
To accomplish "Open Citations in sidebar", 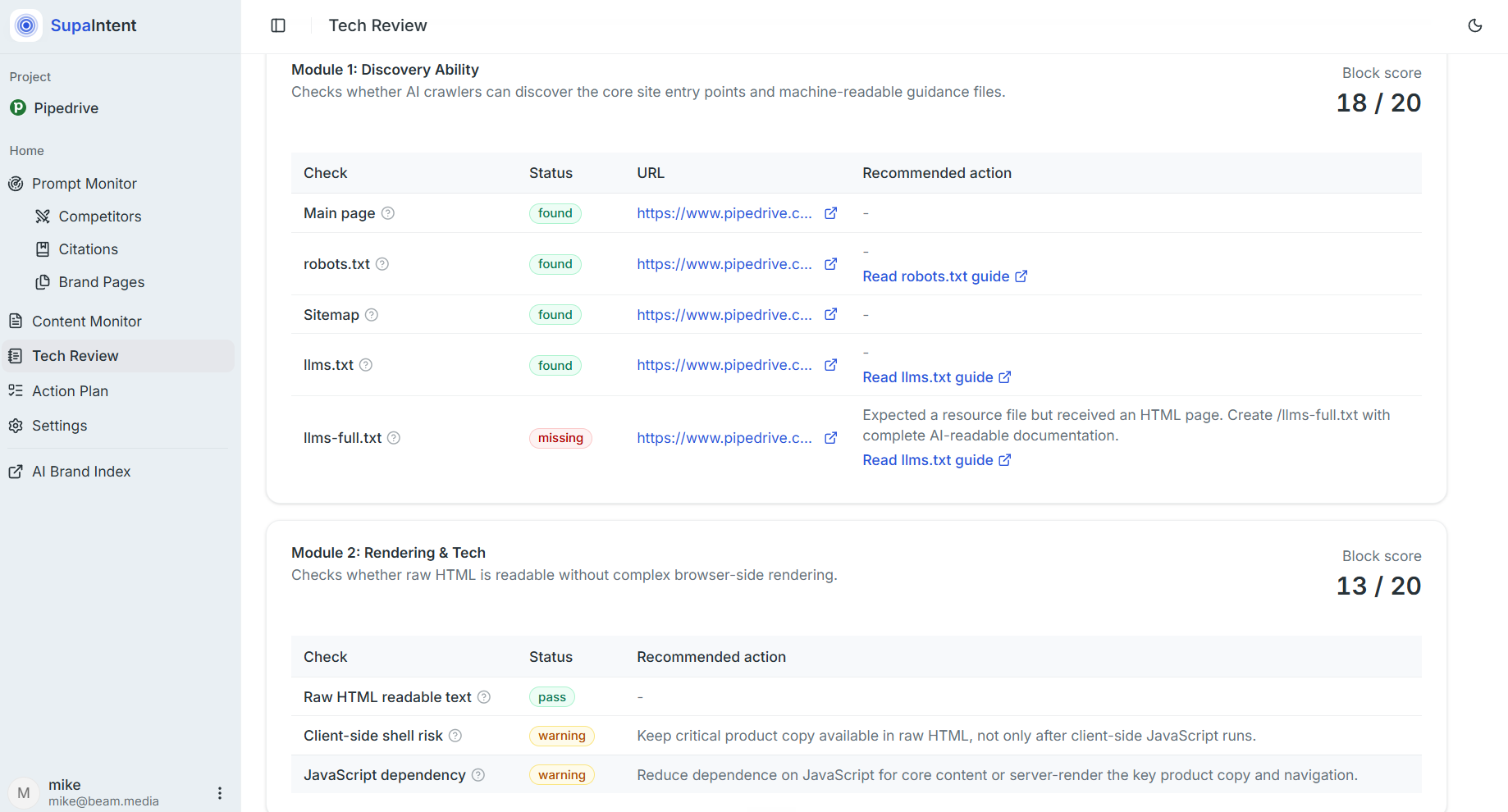I will point(88,249).
